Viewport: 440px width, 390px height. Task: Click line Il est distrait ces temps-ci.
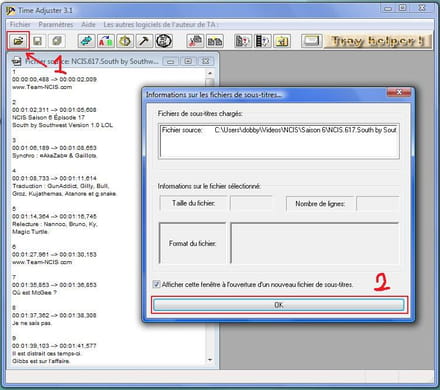(46, 353)
